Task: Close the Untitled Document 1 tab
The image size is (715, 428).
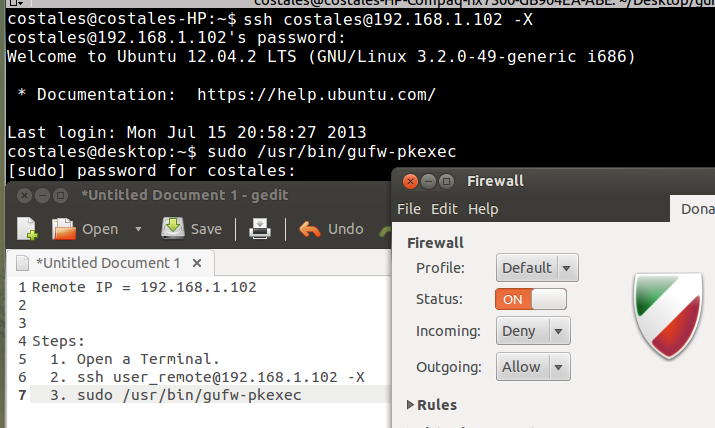Action: 197,263
